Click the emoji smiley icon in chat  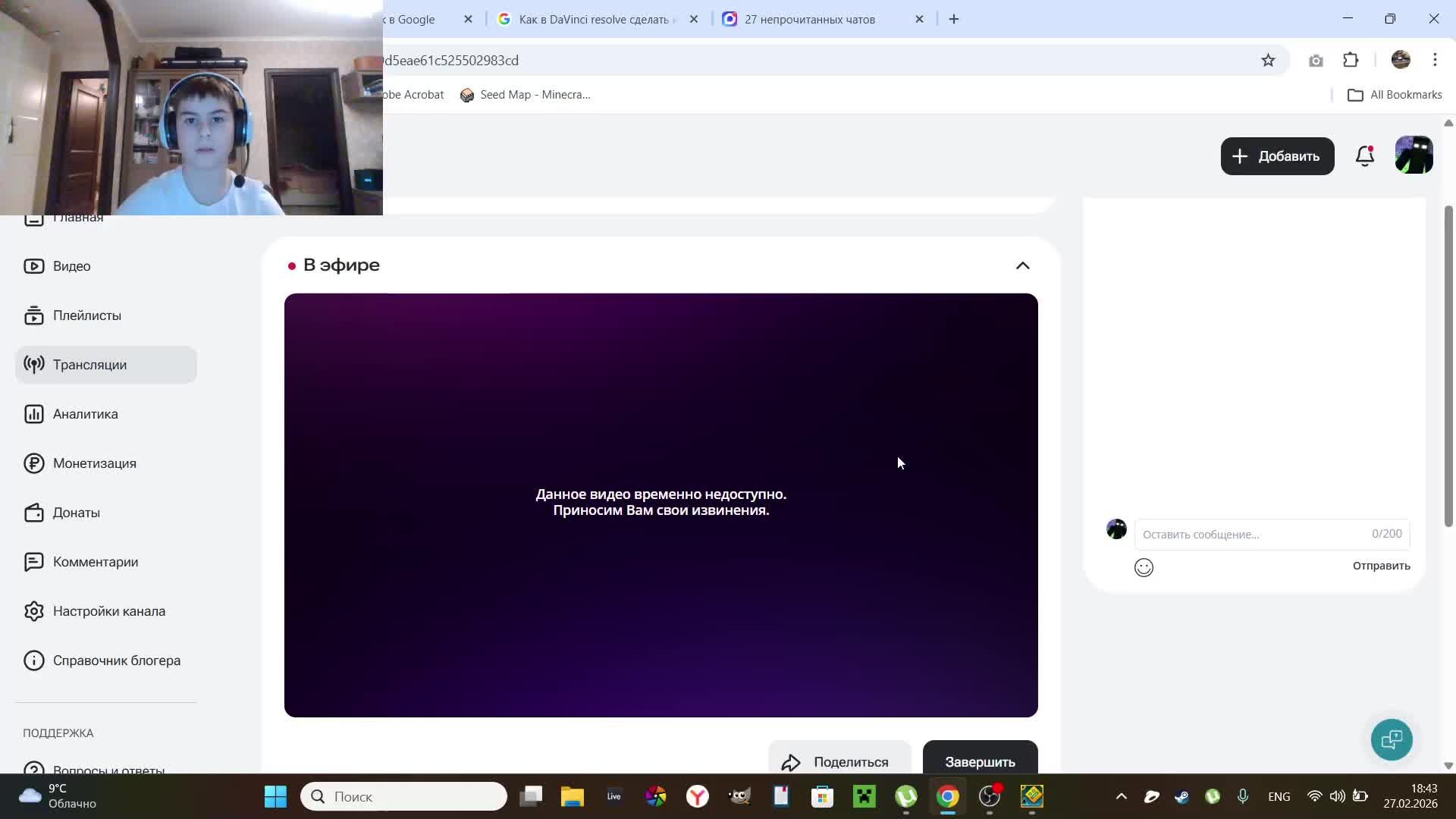click(1144, 567)
